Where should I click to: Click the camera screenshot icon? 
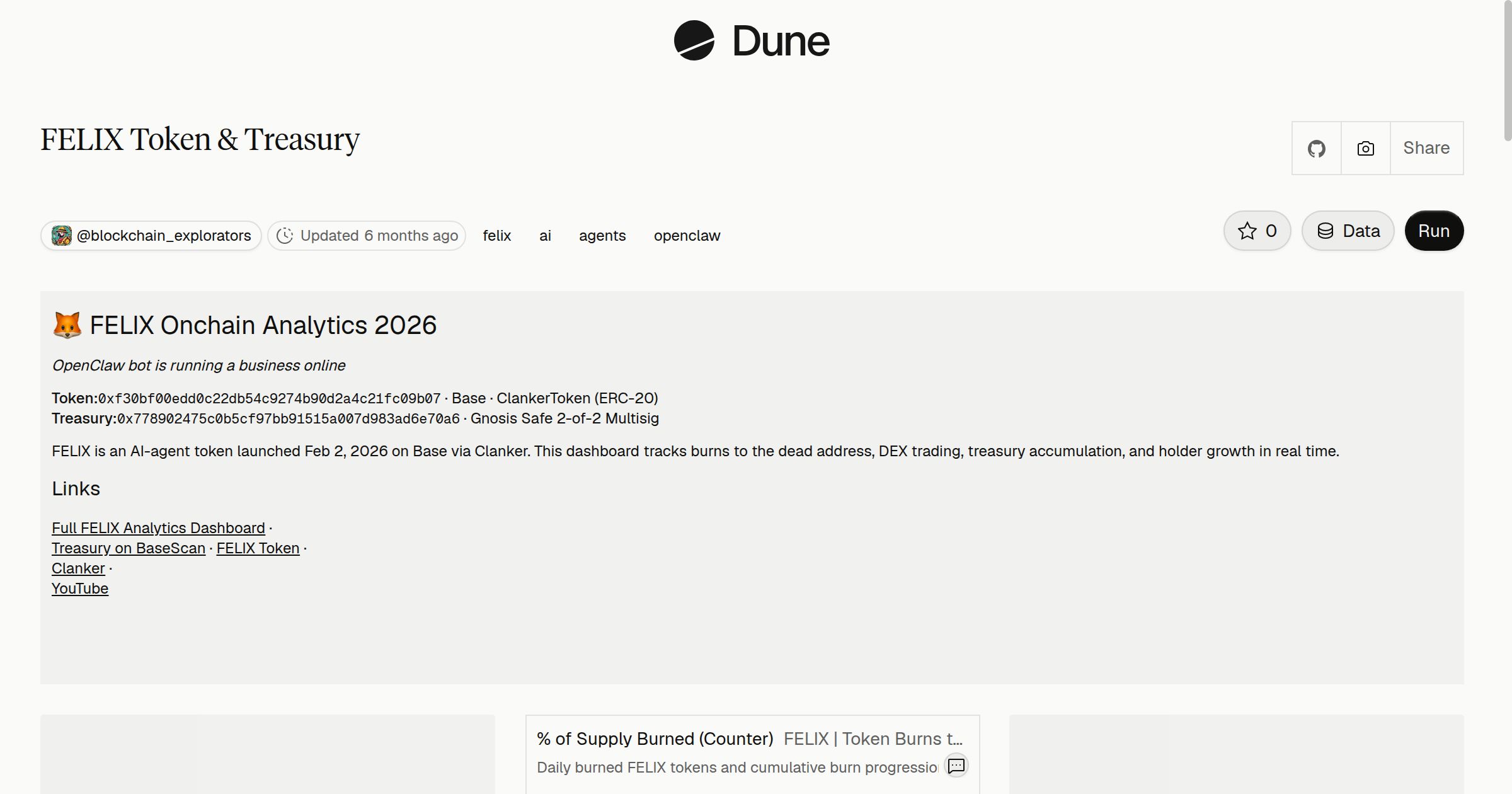pos(1366,148)
